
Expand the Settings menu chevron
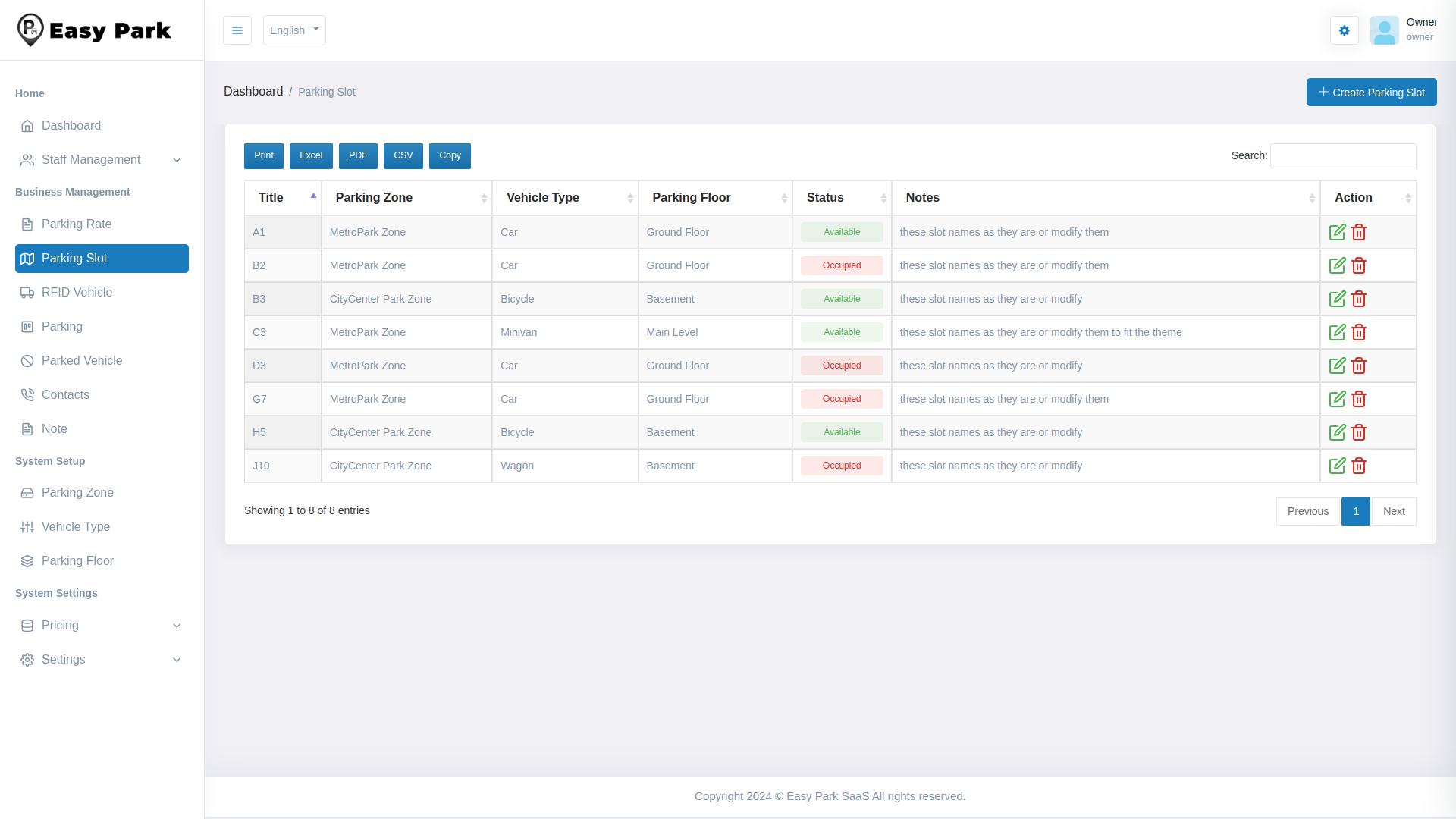(x=177, y=660)
